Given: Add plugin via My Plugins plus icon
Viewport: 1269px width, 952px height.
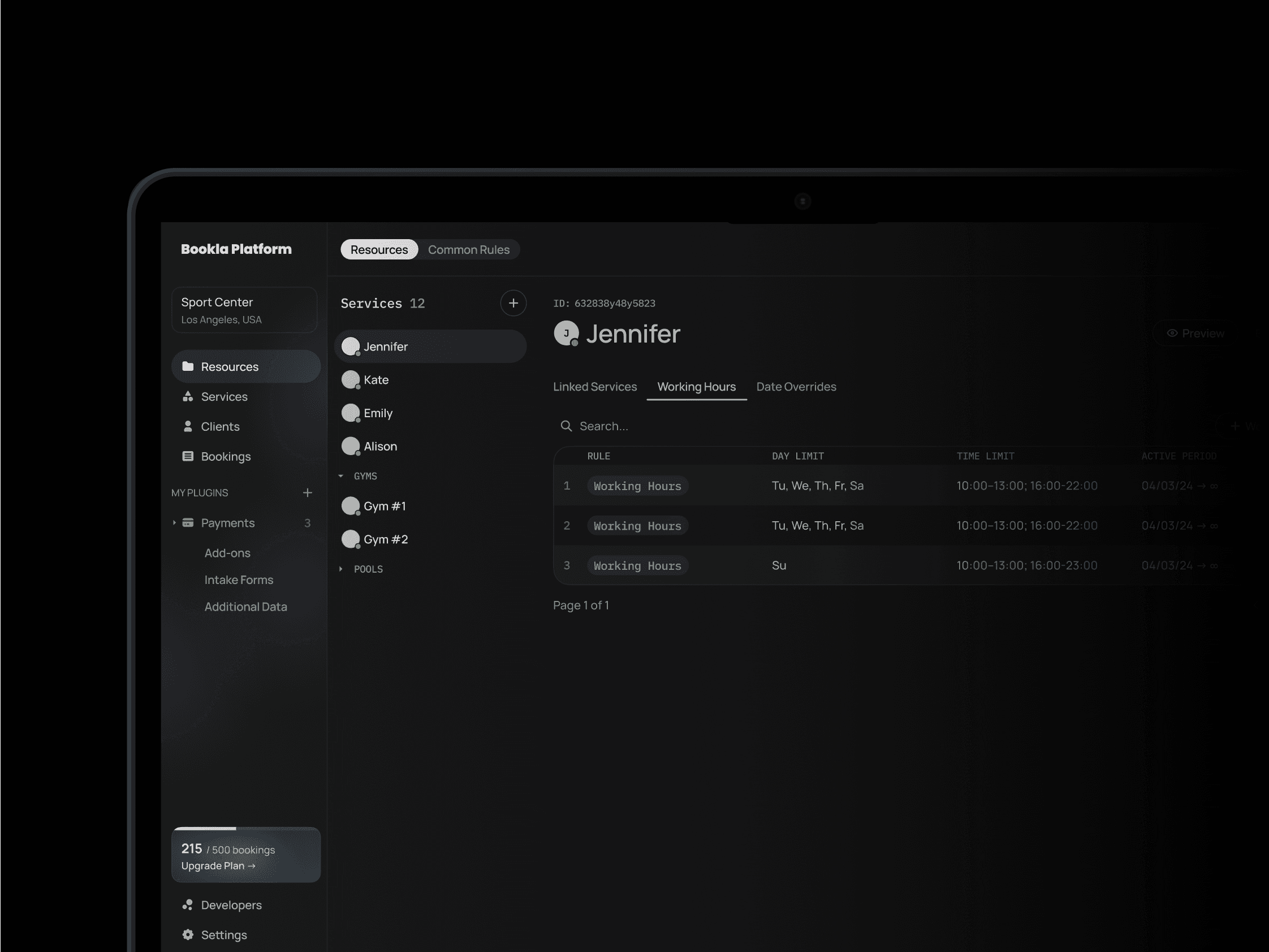Looking at the screenshot, I should (x=308, y=492).
